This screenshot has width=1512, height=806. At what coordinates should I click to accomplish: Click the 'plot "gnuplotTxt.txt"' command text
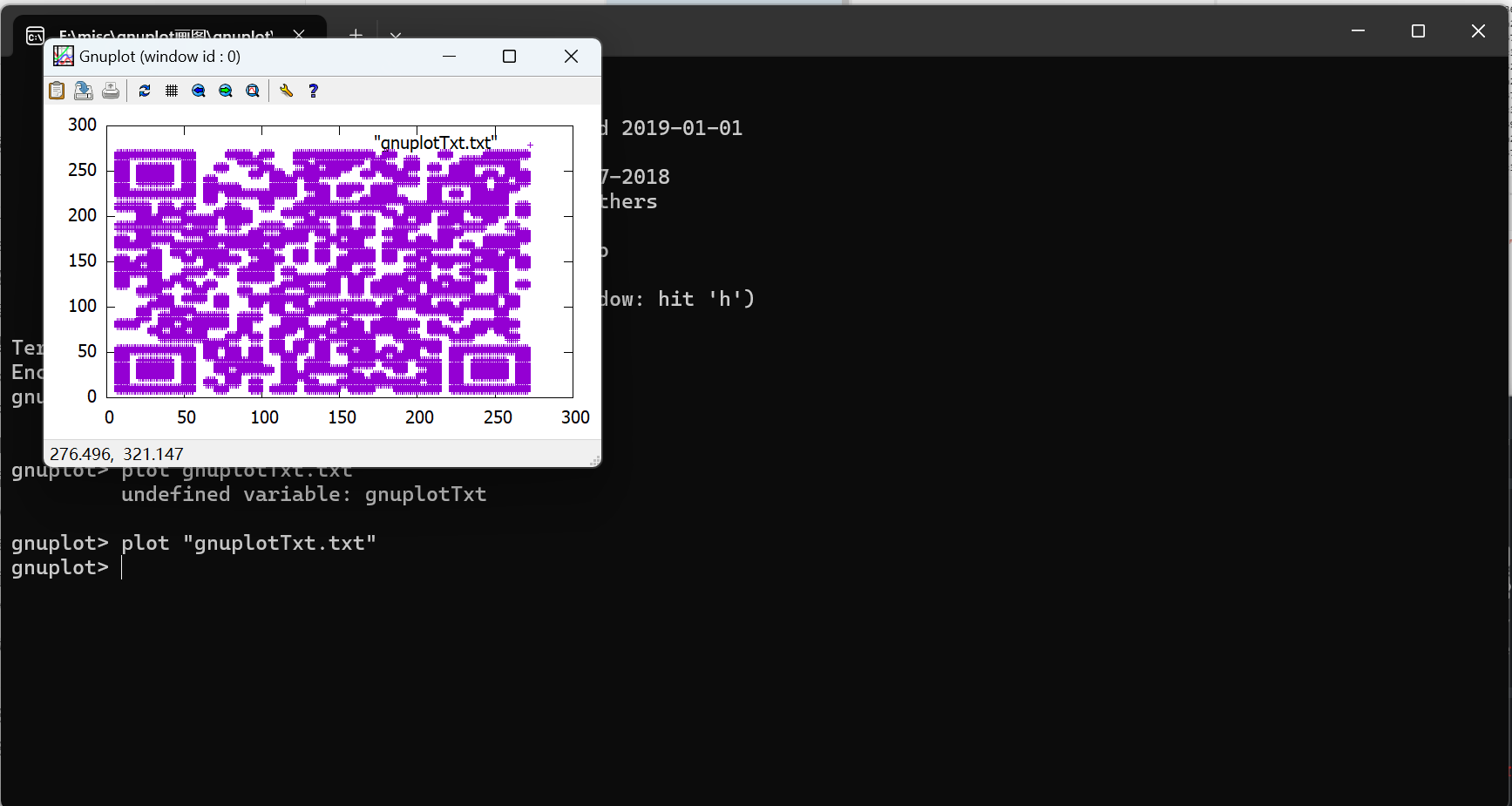coord(248,543)
